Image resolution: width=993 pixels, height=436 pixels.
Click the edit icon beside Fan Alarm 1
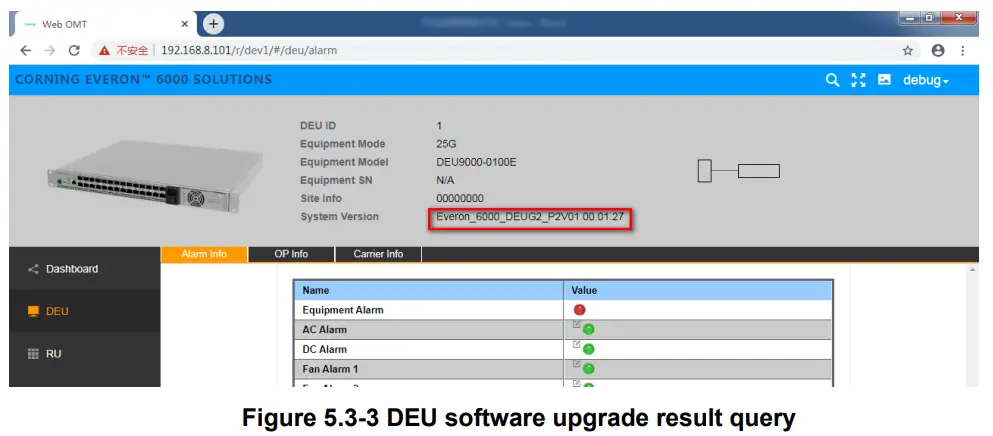point(576,364)
